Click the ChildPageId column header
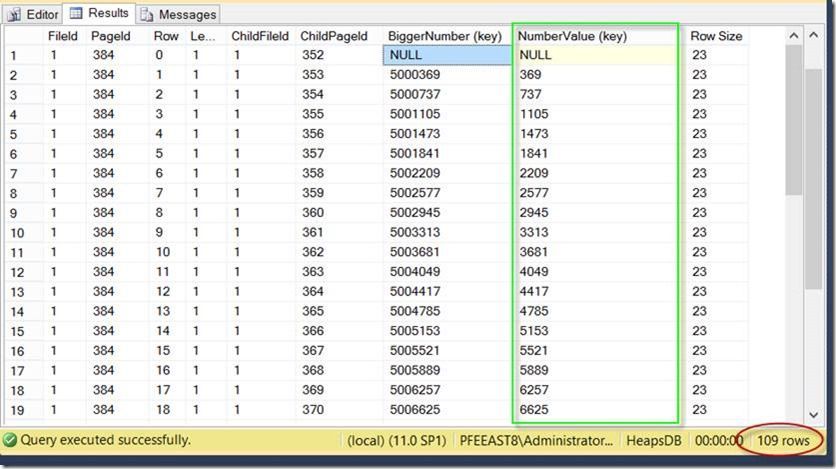Viewport: 836px width, 469px height. pos(334,36)
